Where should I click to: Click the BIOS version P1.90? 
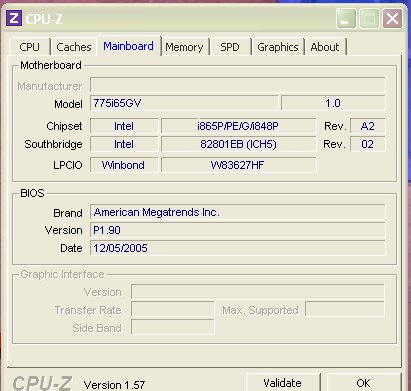click(x=238, y=230)
